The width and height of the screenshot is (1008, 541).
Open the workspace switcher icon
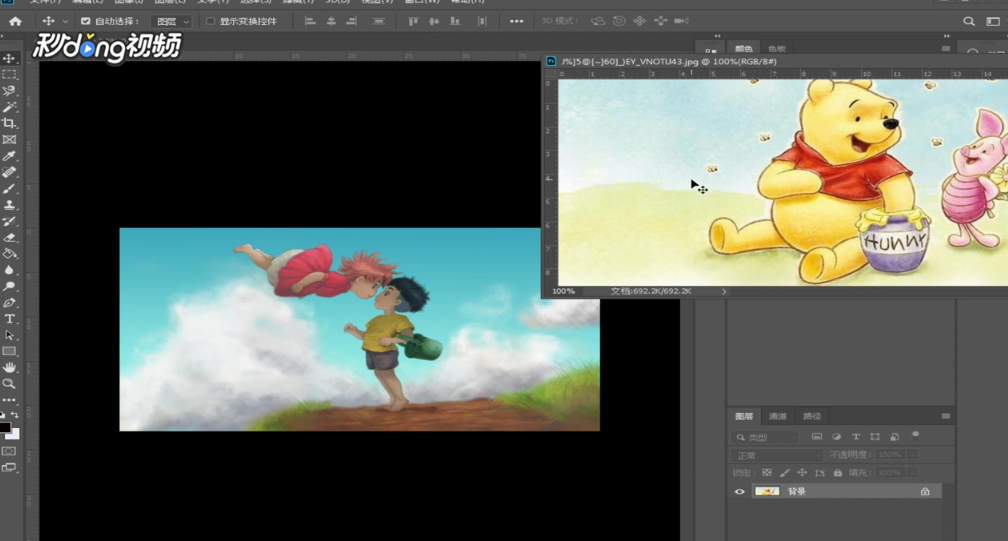pyautogui.click(x=993, y=21)
